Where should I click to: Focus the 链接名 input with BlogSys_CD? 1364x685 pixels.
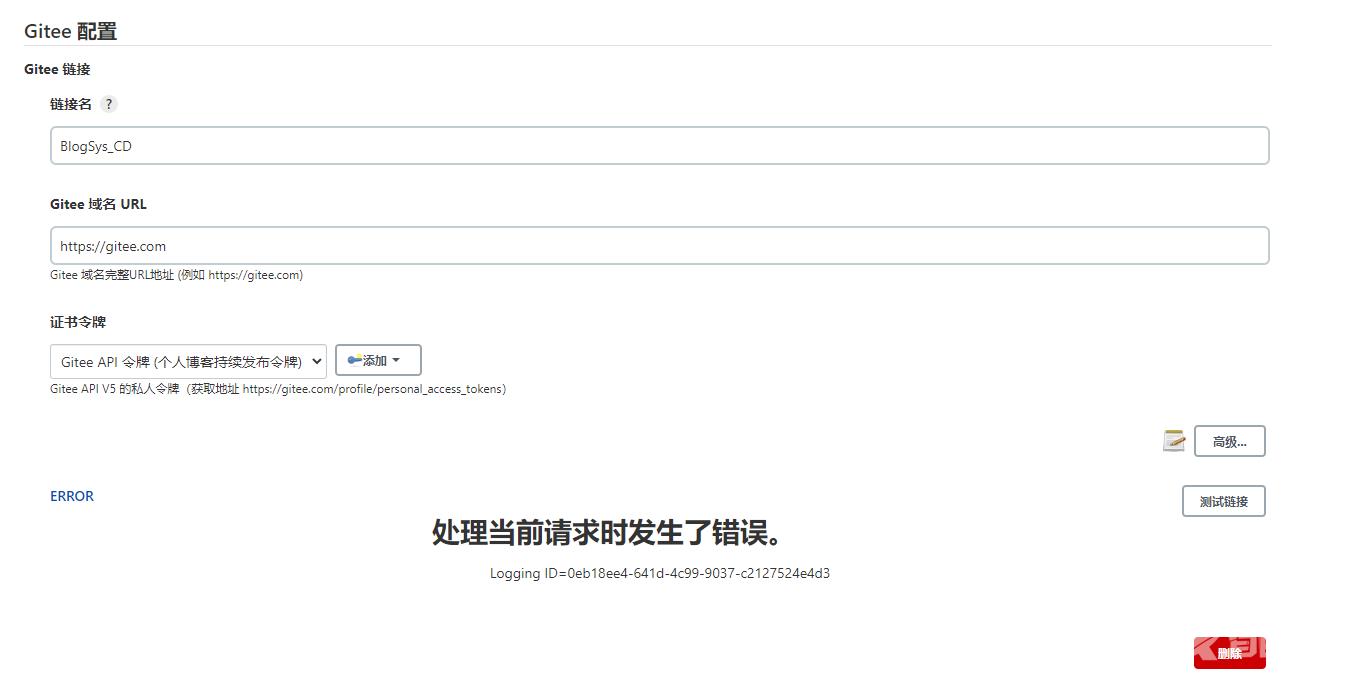click(x=659, y=146)
